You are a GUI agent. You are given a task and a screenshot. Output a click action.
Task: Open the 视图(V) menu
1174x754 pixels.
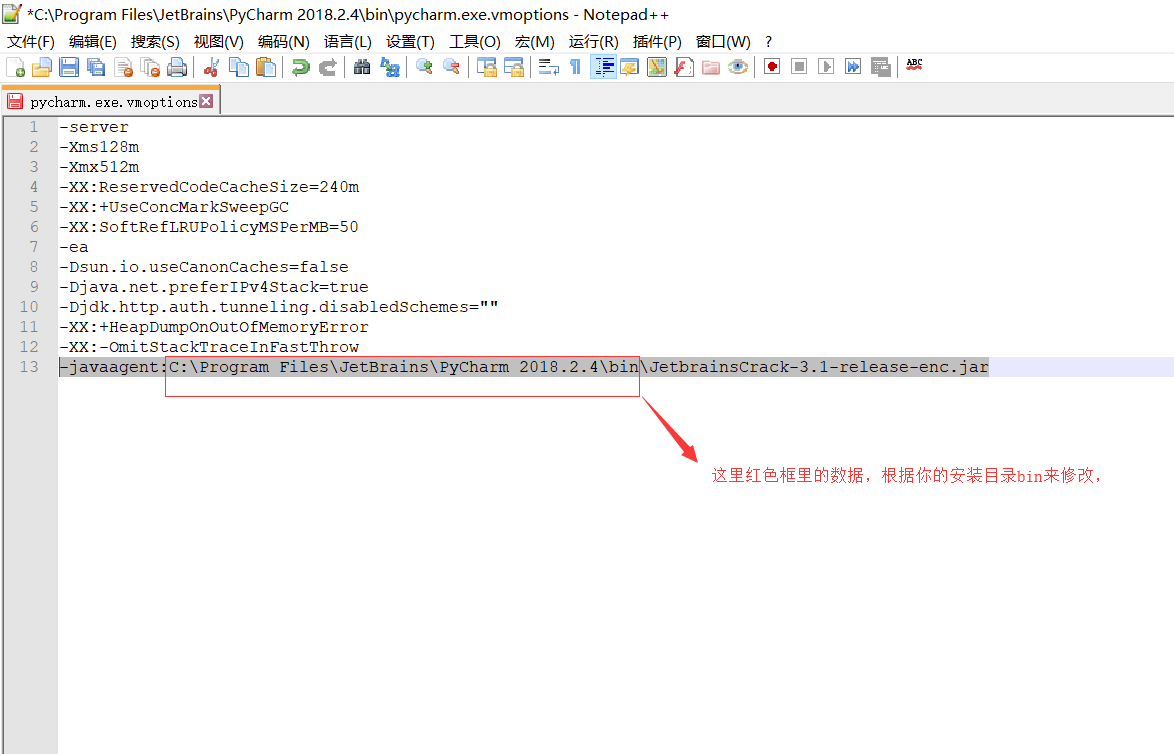pyautogui.click(x=219, y=42)
